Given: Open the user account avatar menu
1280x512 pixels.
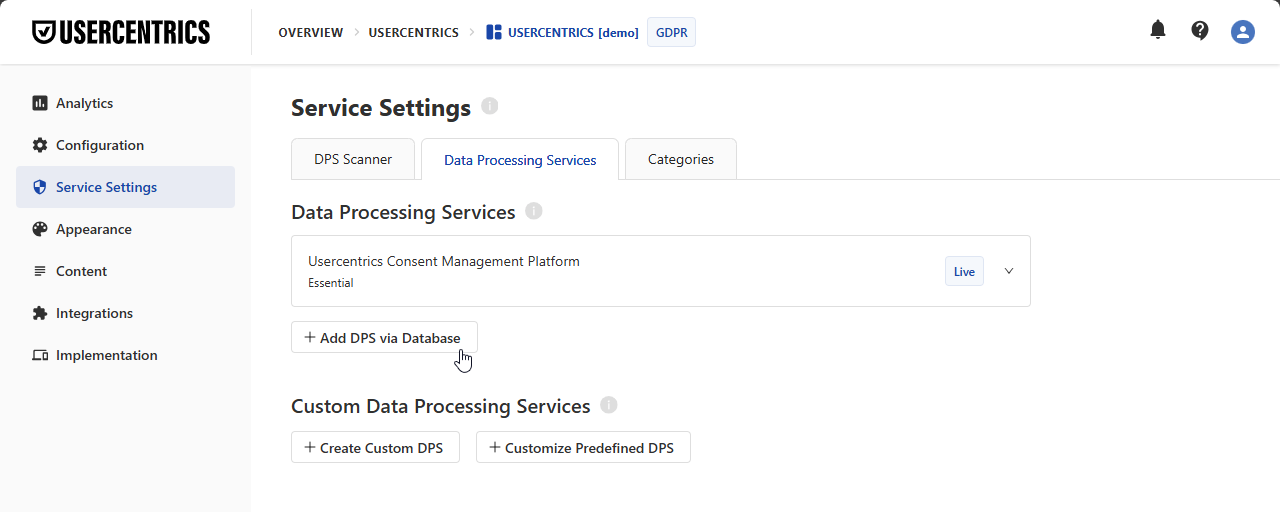Looking at the screenshot, I should pos(1243,32).
